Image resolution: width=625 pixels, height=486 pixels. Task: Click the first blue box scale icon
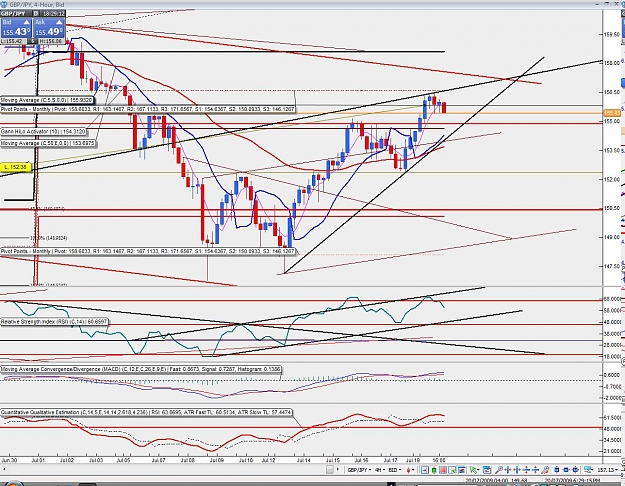click(x=557, y=470)
